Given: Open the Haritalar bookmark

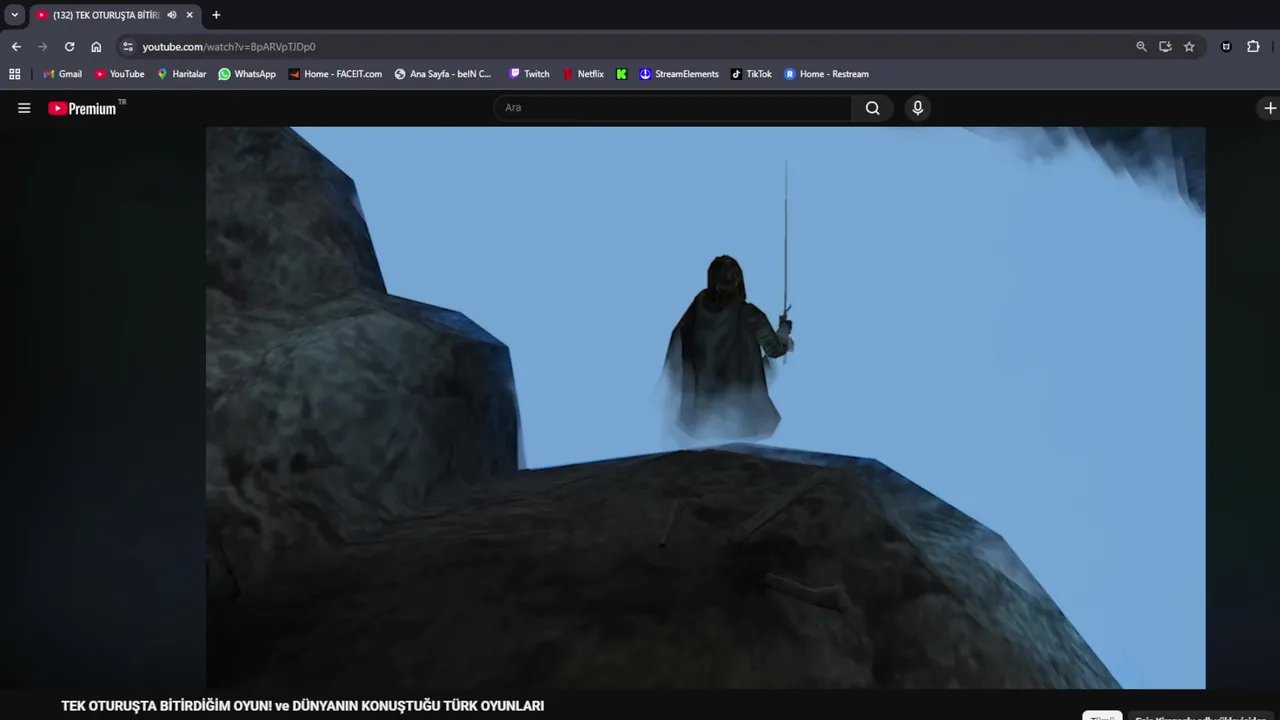Looking at the screenshot, I should (181, 74).
